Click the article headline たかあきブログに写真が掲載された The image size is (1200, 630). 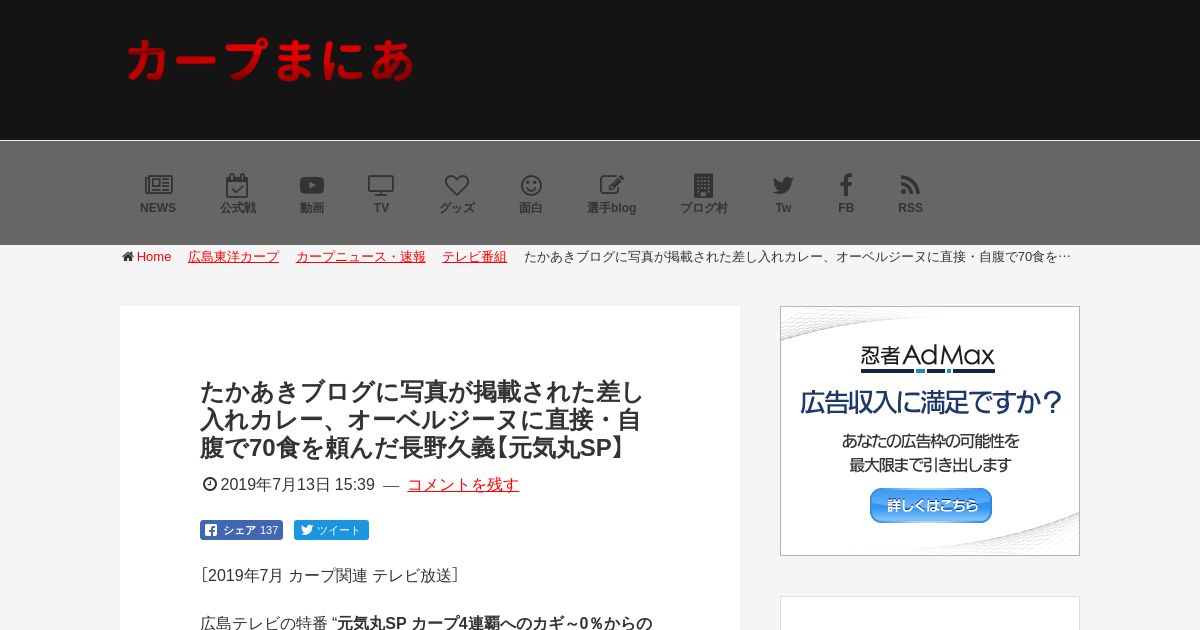(x=422, y=420)
